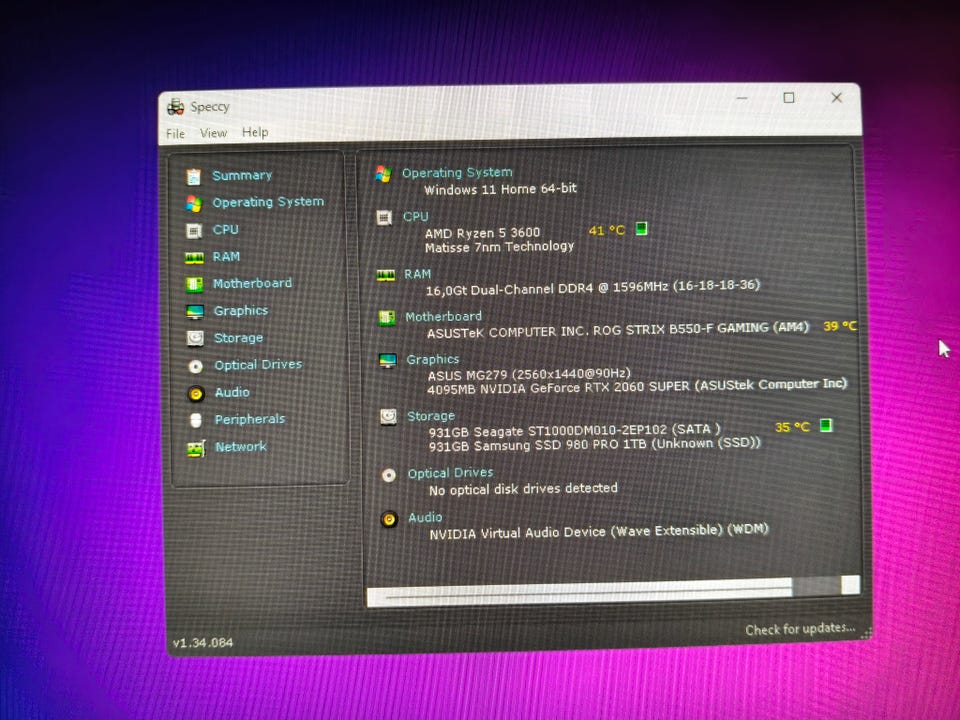The width and height of the screenshot is (960, 720).
Task: Click Graphics monitor icon in summary pane
Action: pyautogui.click(x=388, y=361)
